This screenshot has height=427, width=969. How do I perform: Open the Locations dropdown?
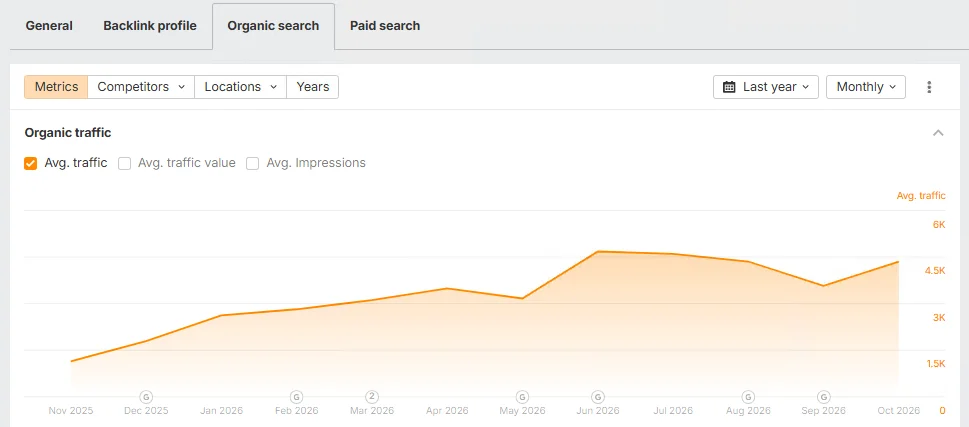tap(240, 87)
